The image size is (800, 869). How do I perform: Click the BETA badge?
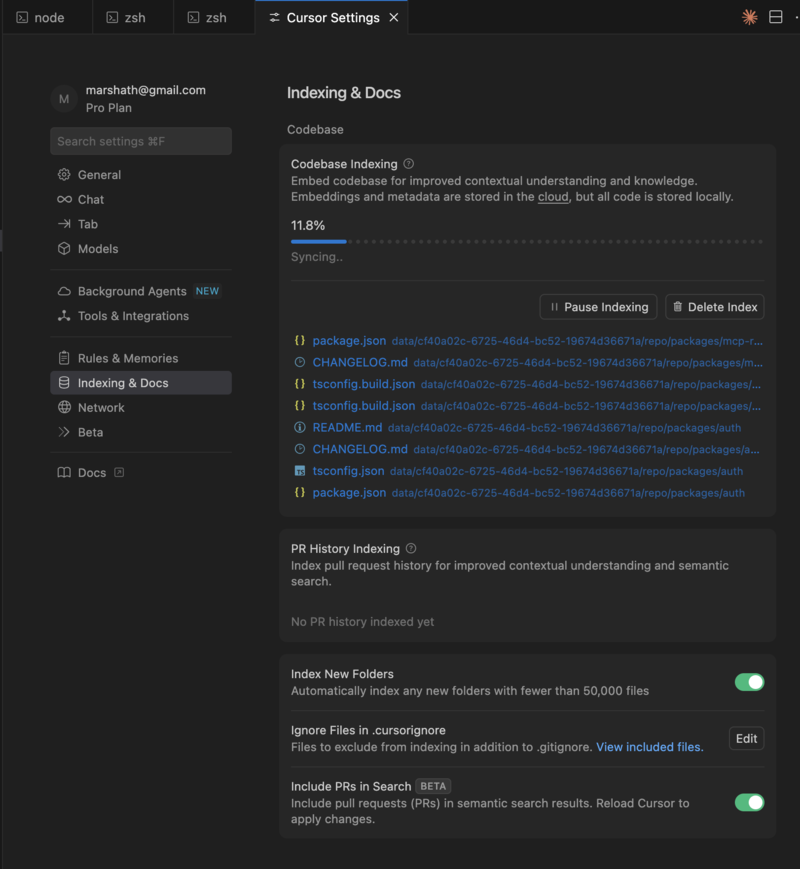click(x=433, y=786)
